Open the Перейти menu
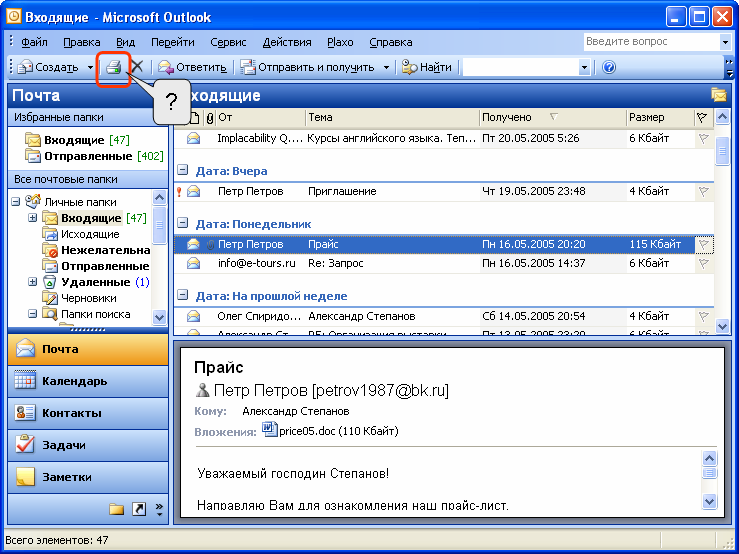 [172, 42]
